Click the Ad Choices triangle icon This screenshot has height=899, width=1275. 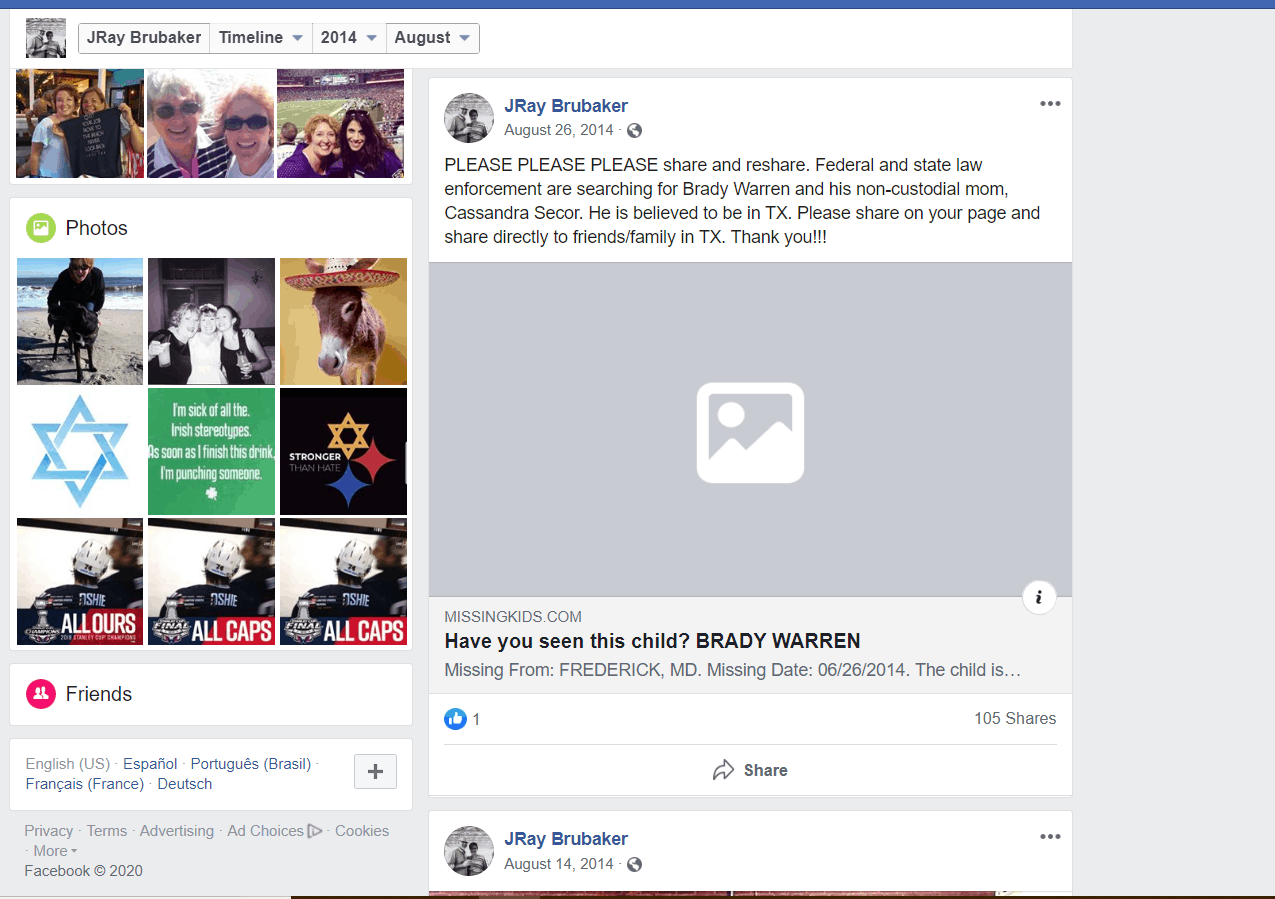[315, 831]
